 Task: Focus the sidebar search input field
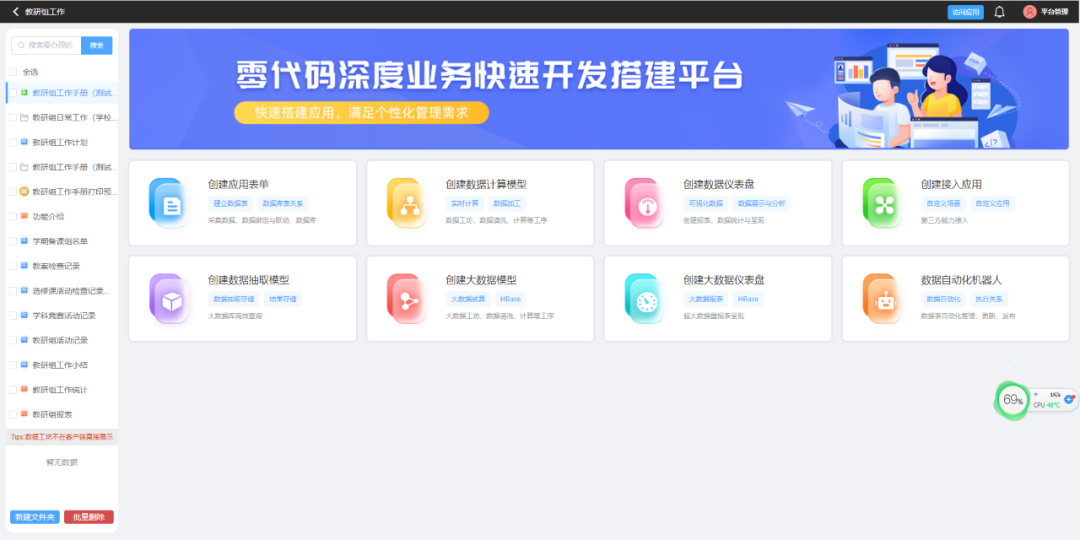coord(47,45)
